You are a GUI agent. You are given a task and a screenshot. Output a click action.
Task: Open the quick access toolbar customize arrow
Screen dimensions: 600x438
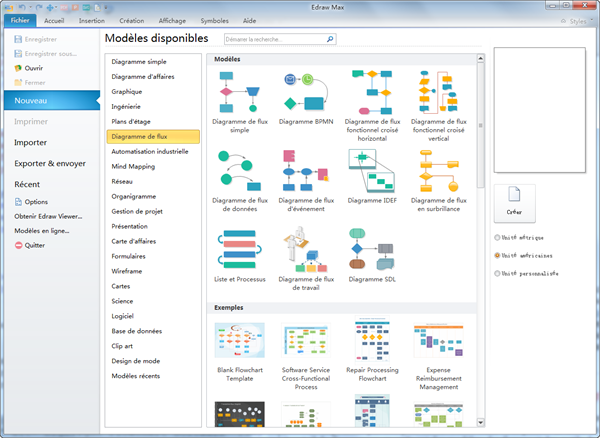point(106,7)
